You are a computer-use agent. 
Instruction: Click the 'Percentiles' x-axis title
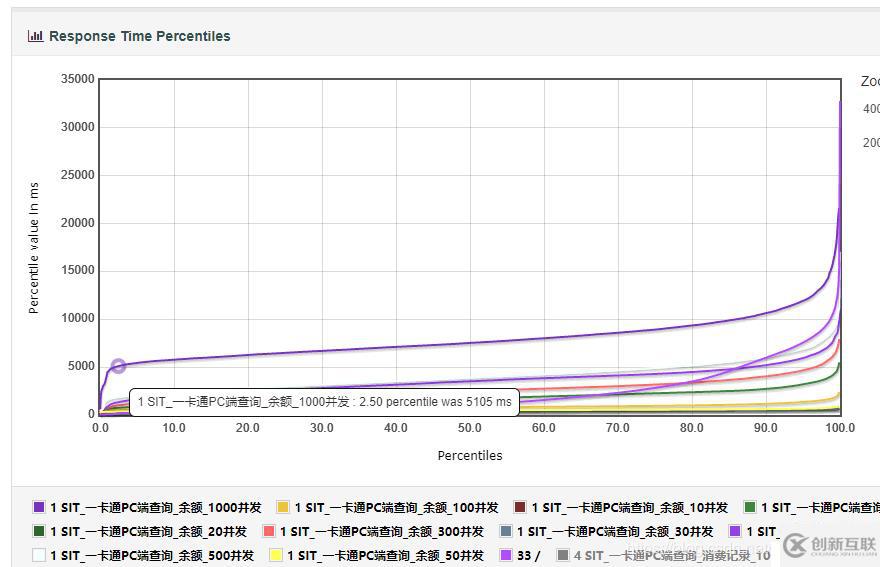coord(470,455)
